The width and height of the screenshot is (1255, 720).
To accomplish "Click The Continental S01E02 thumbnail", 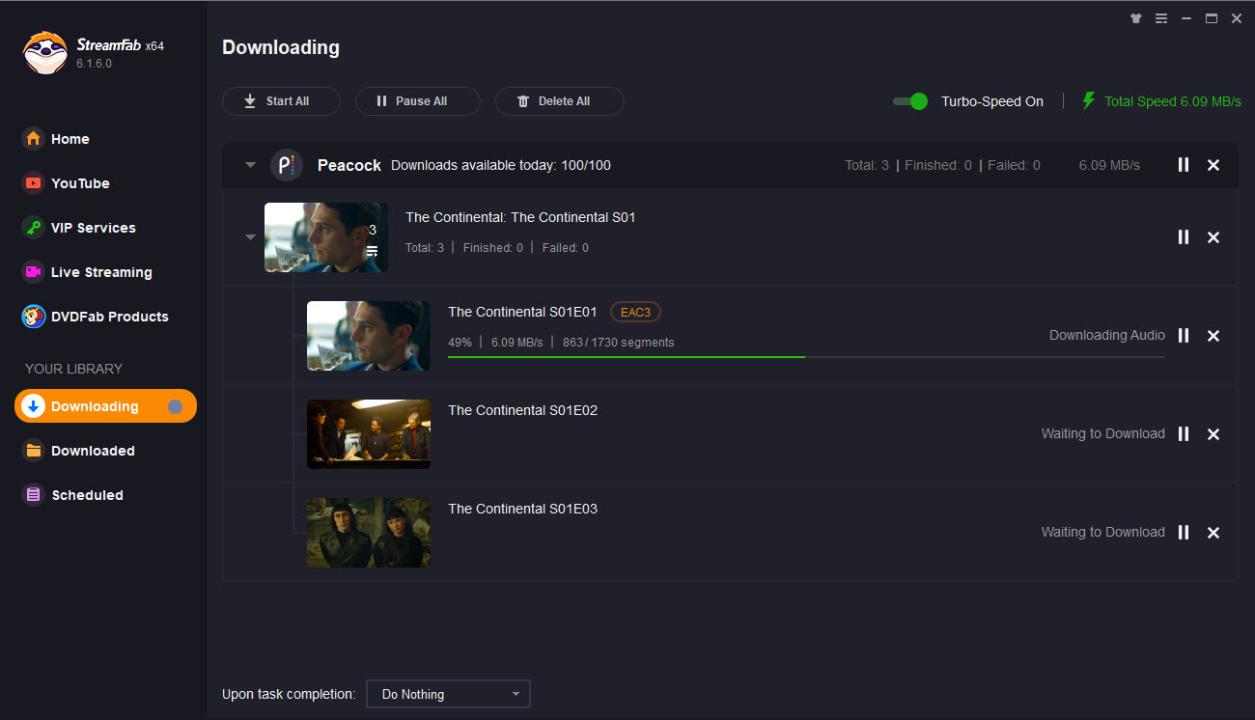I will pyautogui.click(x=368, y=434).
